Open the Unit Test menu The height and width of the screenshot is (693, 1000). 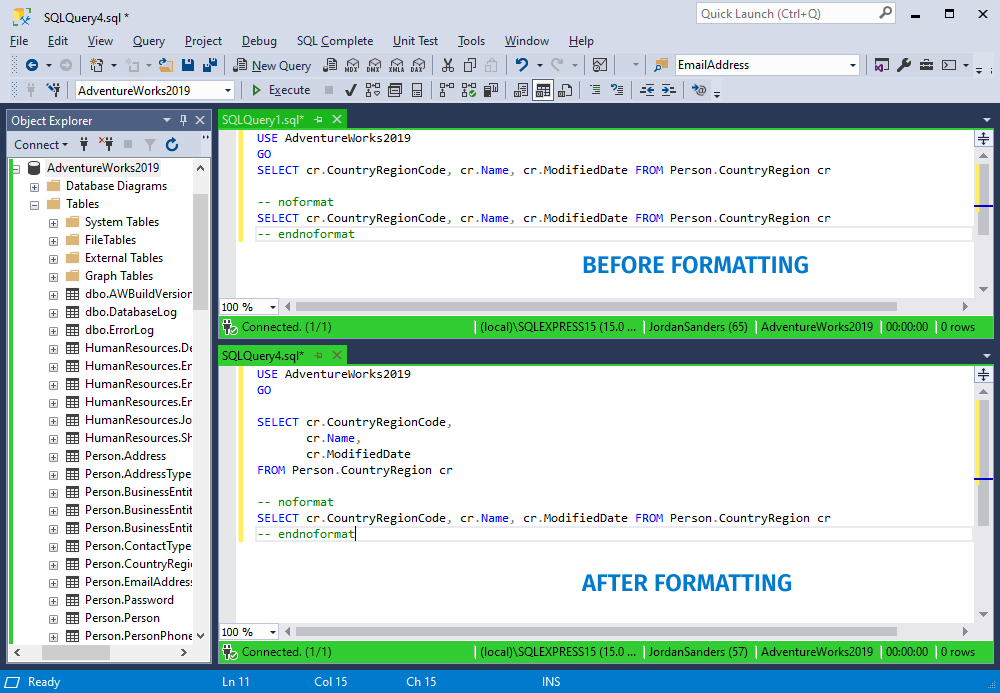tap(415, 41)
